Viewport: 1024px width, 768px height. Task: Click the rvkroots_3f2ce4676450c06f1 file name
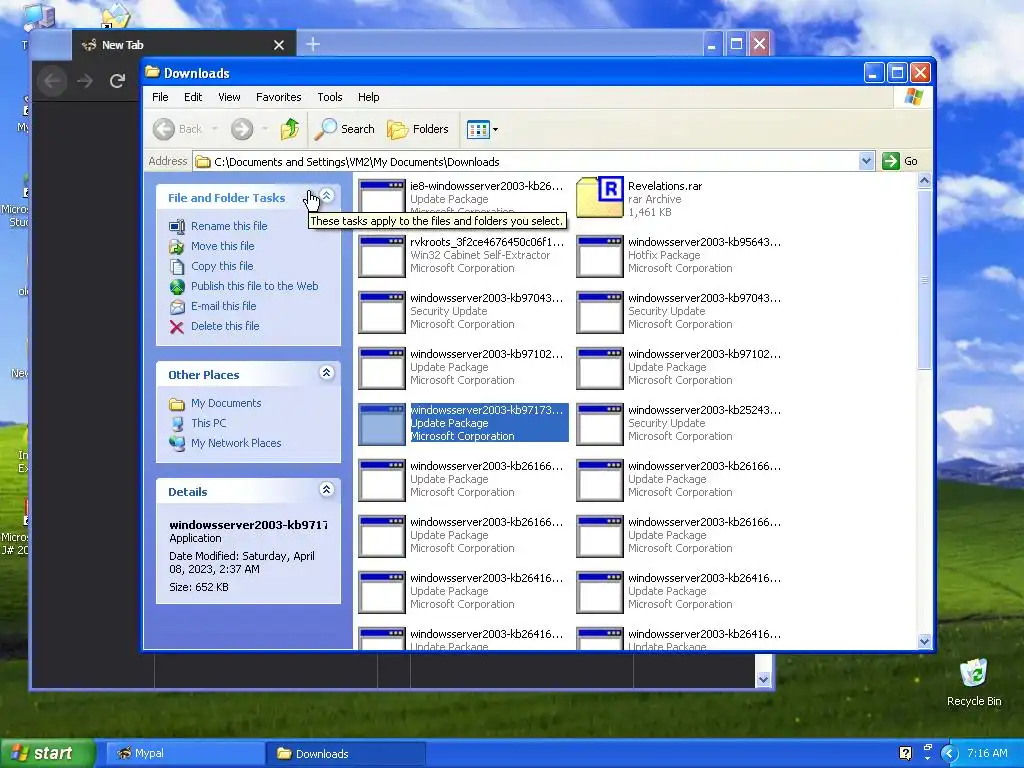point(487,242)
